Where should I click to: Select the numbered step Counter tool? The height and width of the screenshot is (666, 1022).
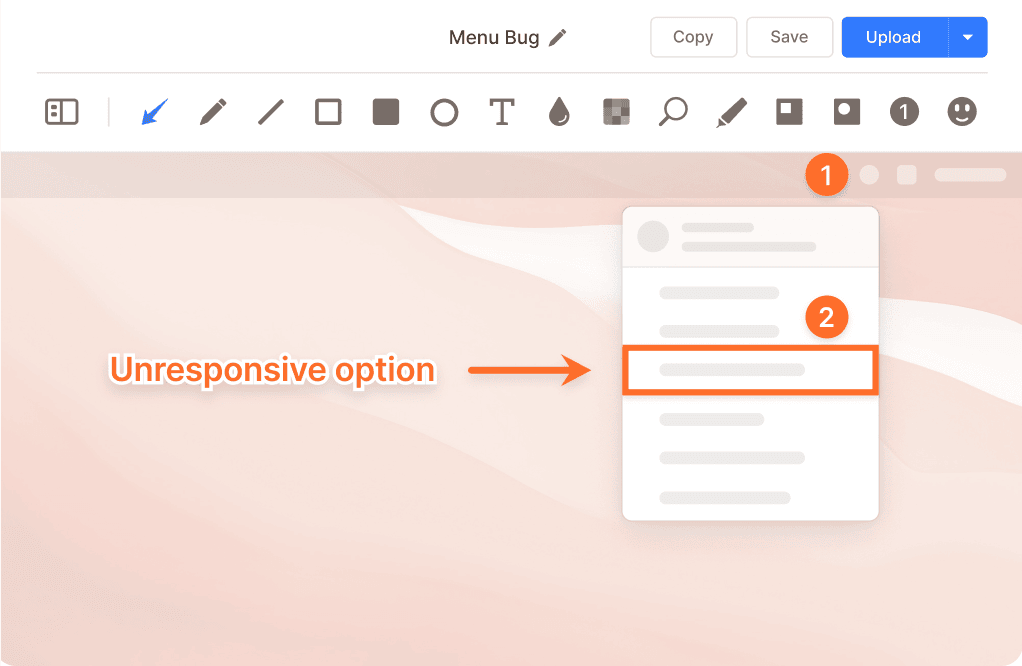tap(904, 112)
